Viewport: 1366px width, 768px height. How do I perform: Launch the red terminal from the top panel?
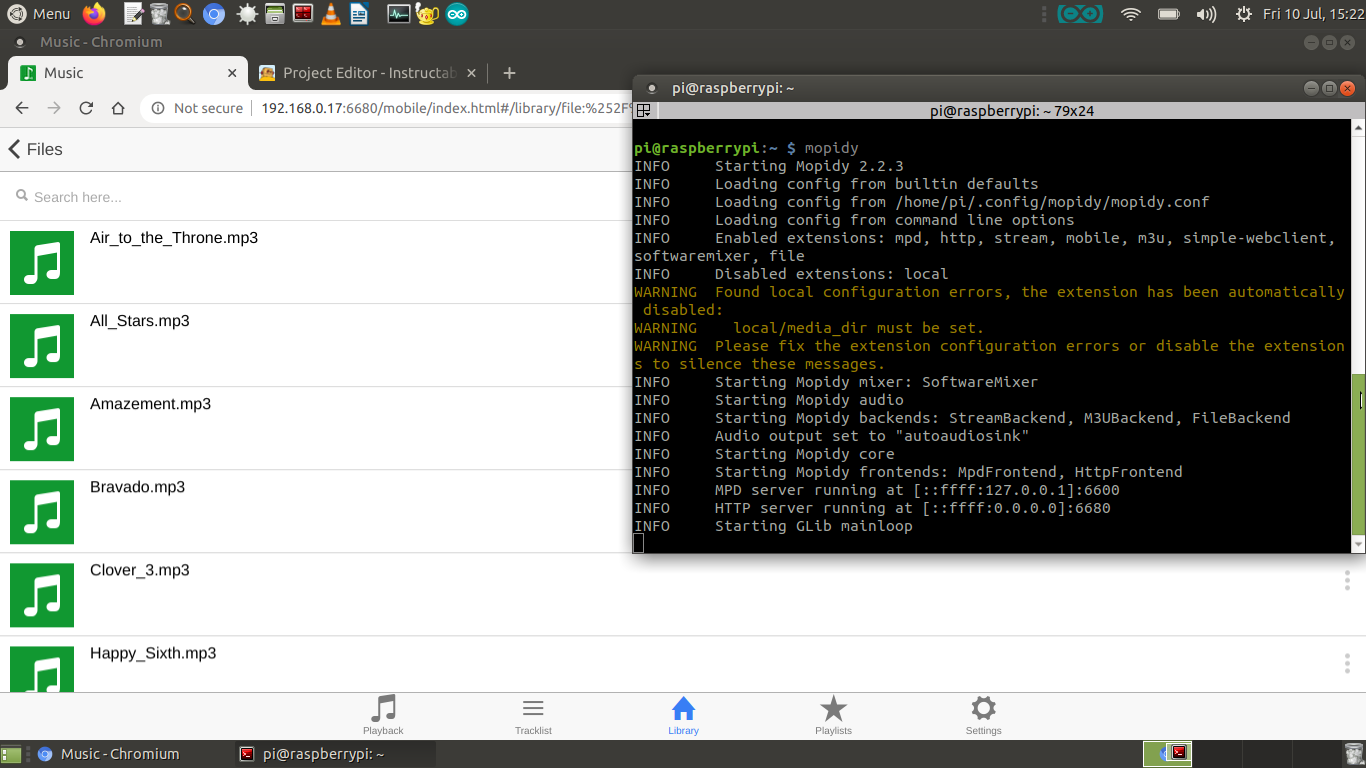point(302,14)
